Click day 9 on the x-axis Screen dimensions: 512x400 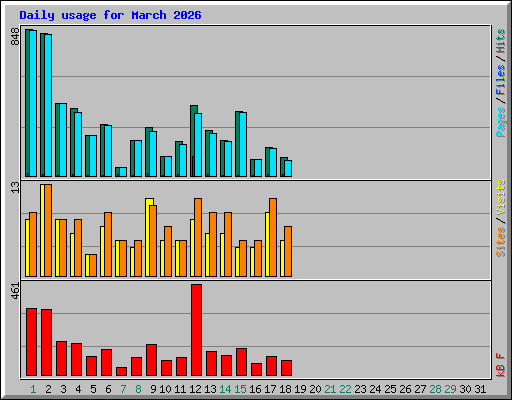153,389
